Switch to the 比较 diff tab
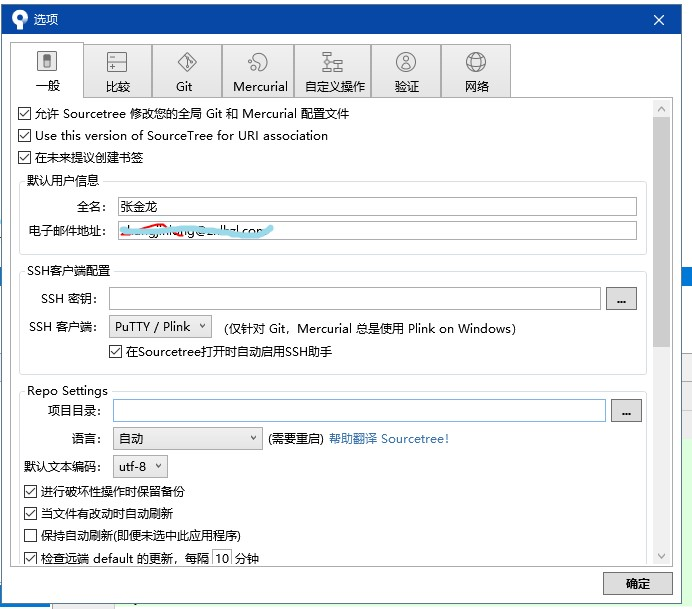Screen dimensions: 692x609 coord(117,71)
